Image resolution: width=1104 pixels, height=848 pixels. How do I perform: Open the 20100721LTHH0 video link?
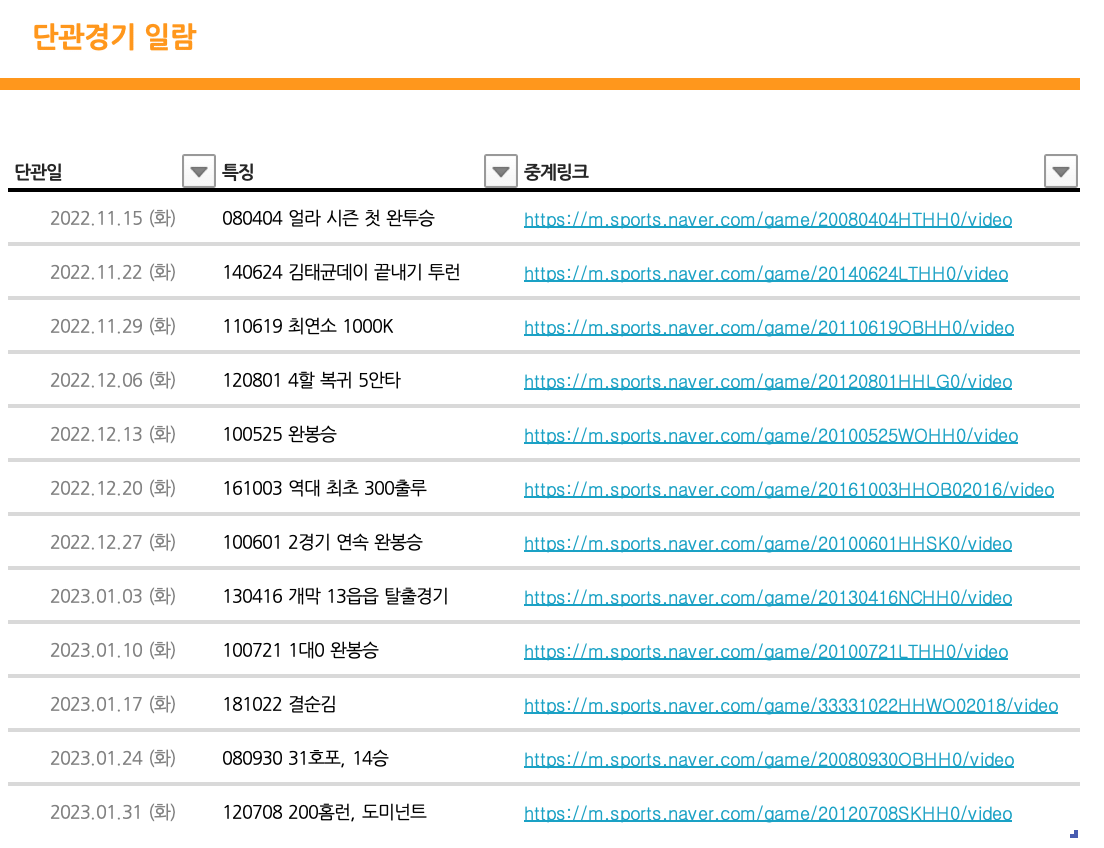(x=765, y=651)
